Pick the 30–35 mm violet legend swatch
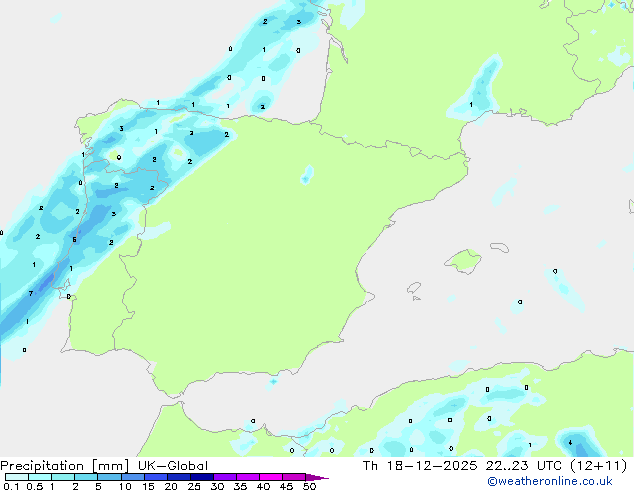 click(225, 477)
